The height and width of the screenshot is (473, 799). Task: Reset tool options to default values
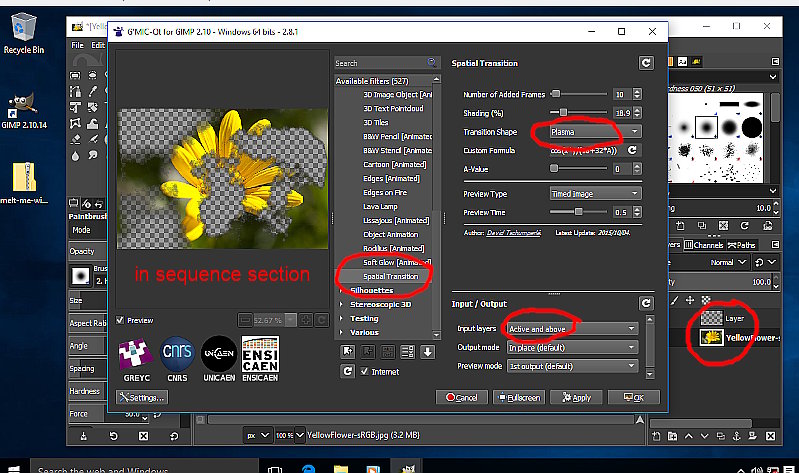click(x=174, y=436)
